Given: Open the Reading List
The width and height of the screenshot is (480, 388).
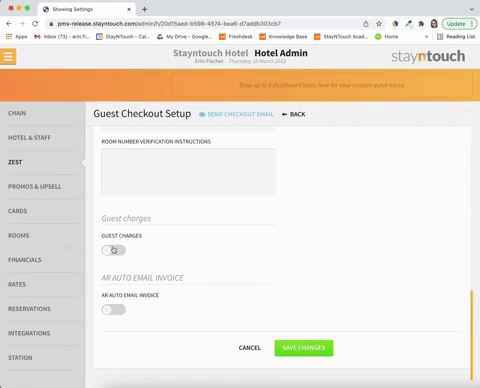Looking at the screenshot, I should tap(456, 37).
